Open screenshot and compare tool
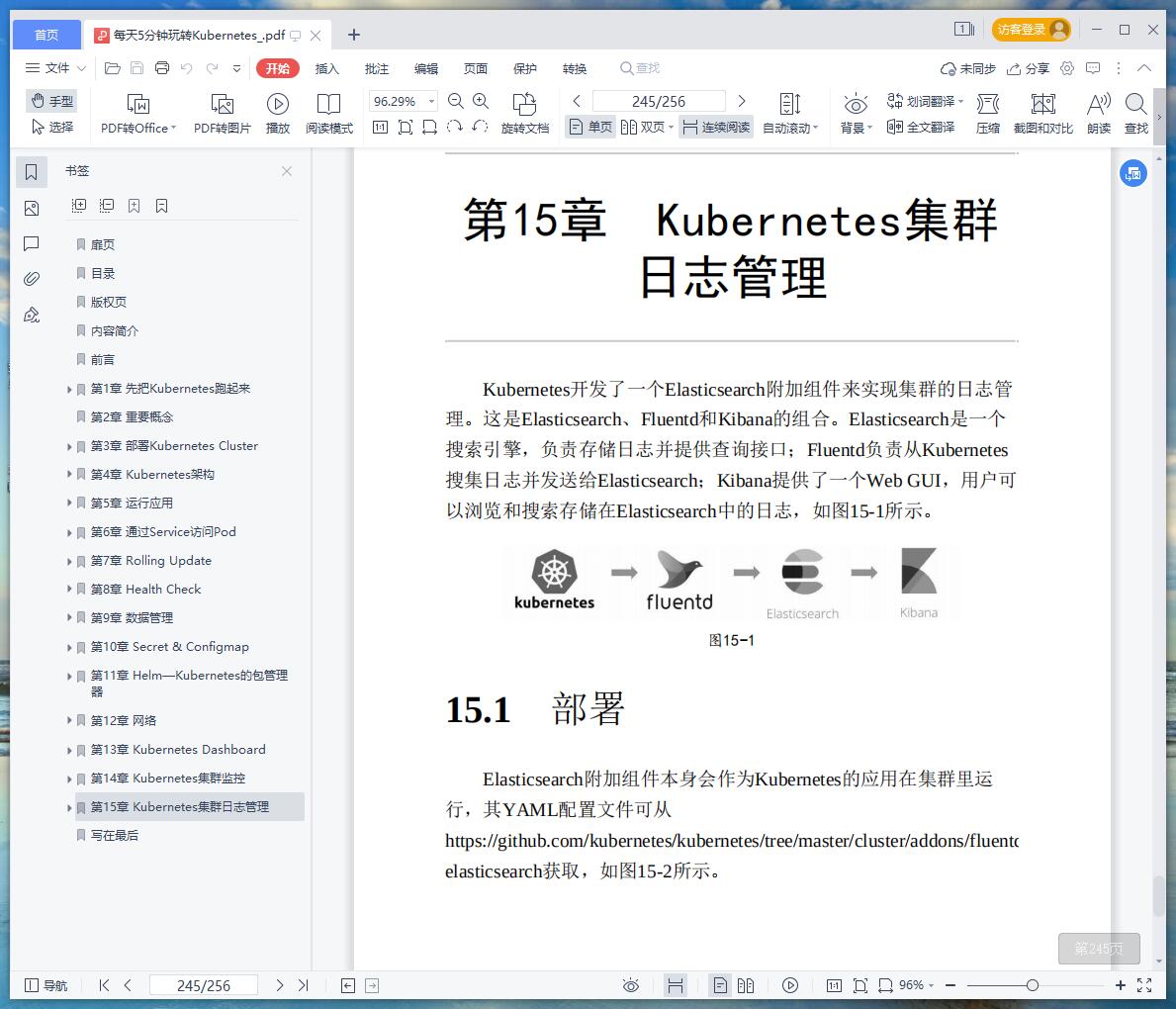 1043,114
